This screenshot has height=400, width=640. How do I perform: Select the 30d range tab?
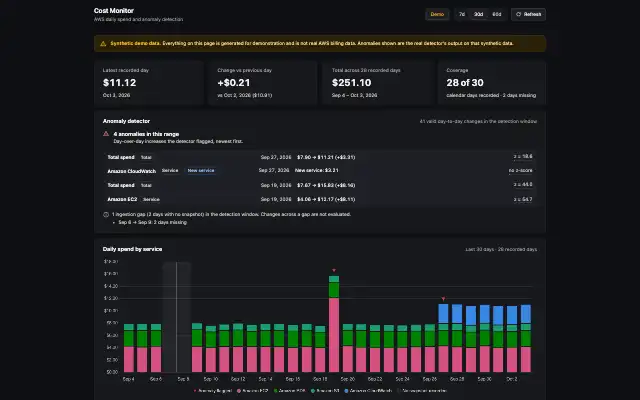pyautogui.click(x=478, y=14)
